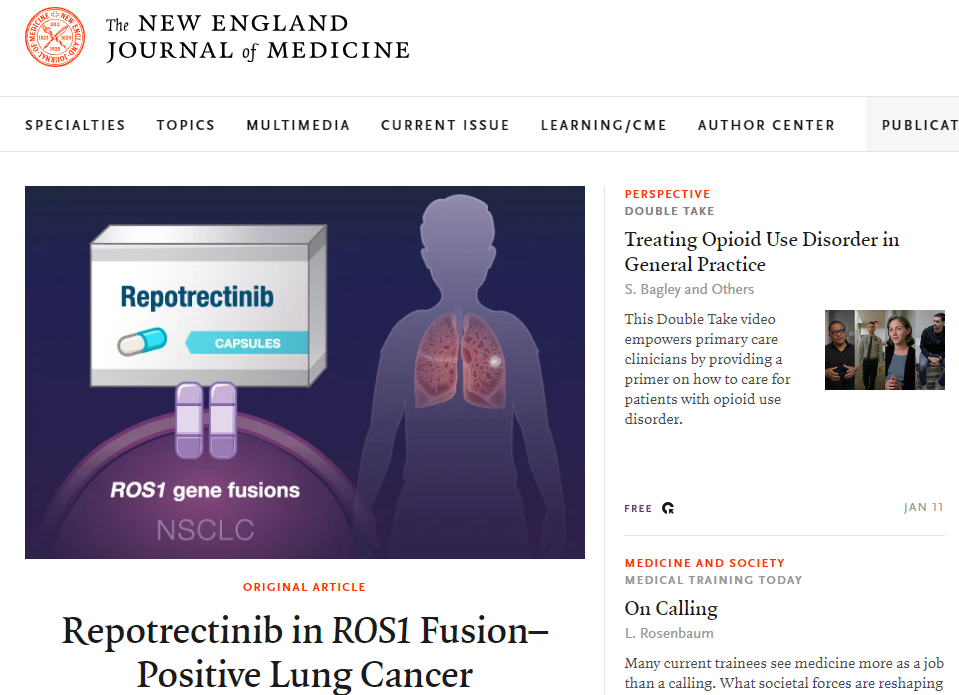This screenshot has width=959, height=695.
Task: Open the Learning/CME menu
Action: click(604, 125)
